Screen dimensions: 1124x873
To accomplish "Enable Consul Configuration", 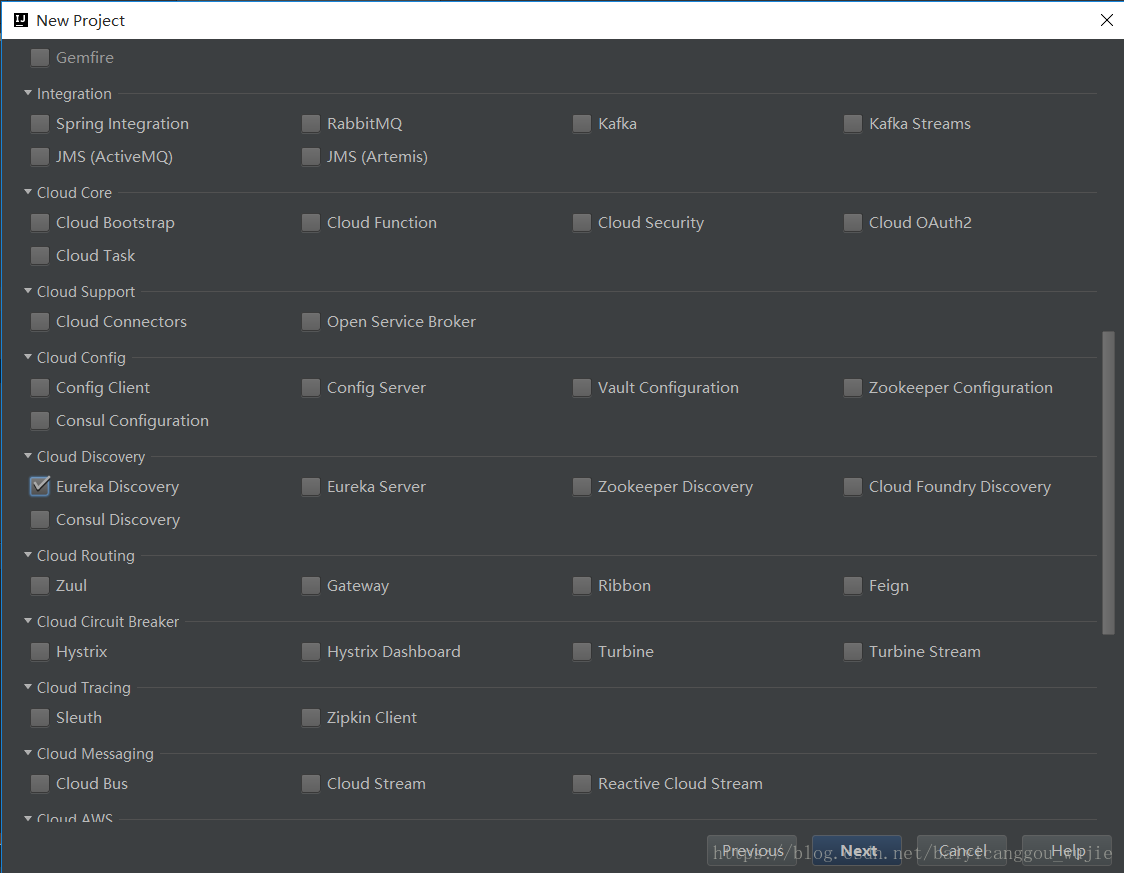I will tap(40, 420).
